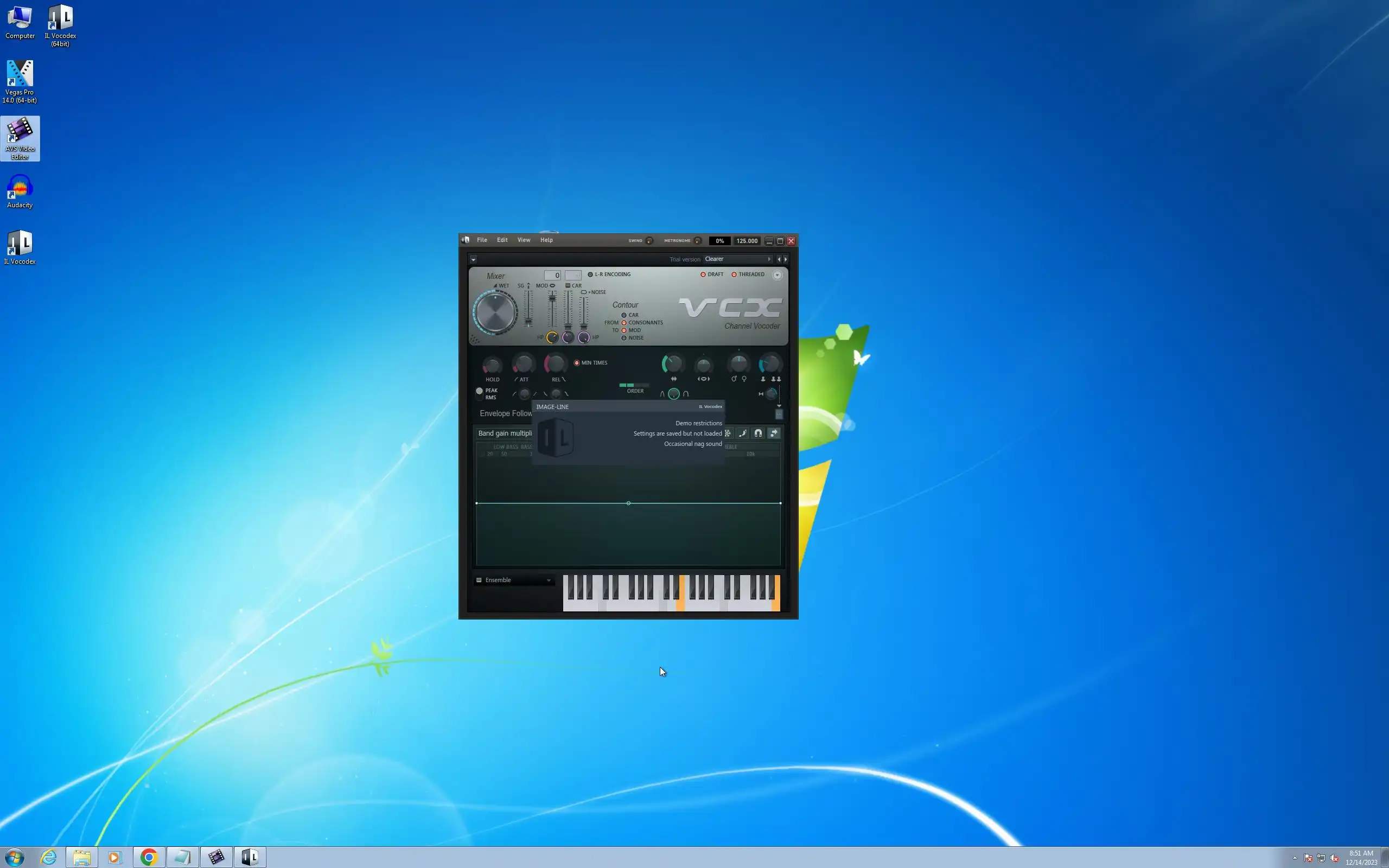Expand the plugin options arrow at top-left
Screen dimensions: 1389x868
pyautogui.click(x=473, y=259)
